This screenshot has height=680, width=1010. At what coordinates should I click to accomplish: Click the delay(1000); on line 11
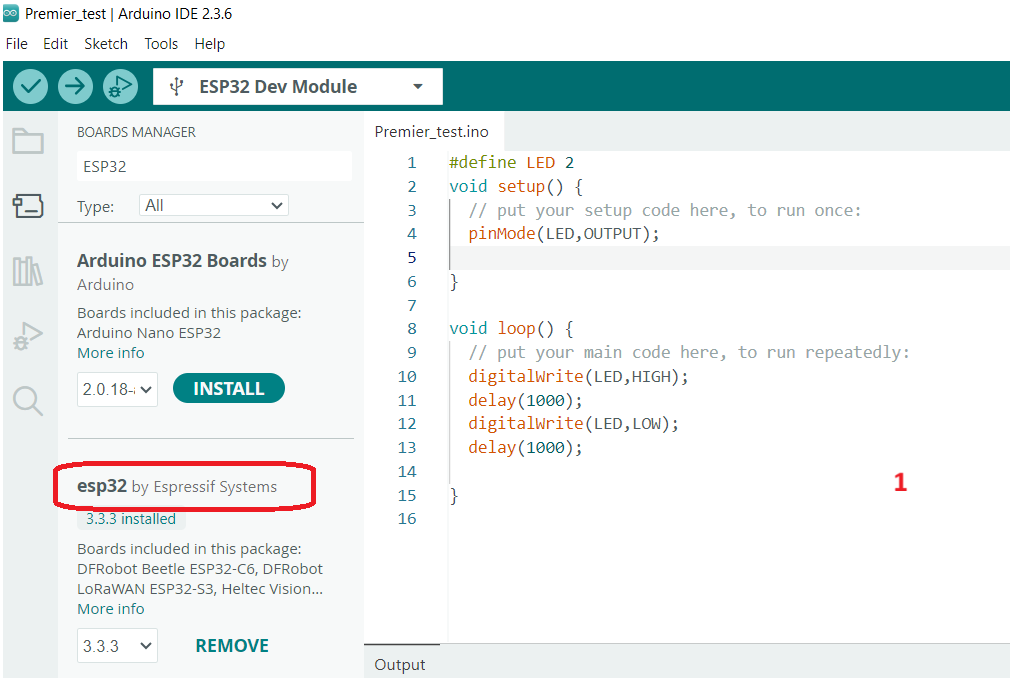525,401
